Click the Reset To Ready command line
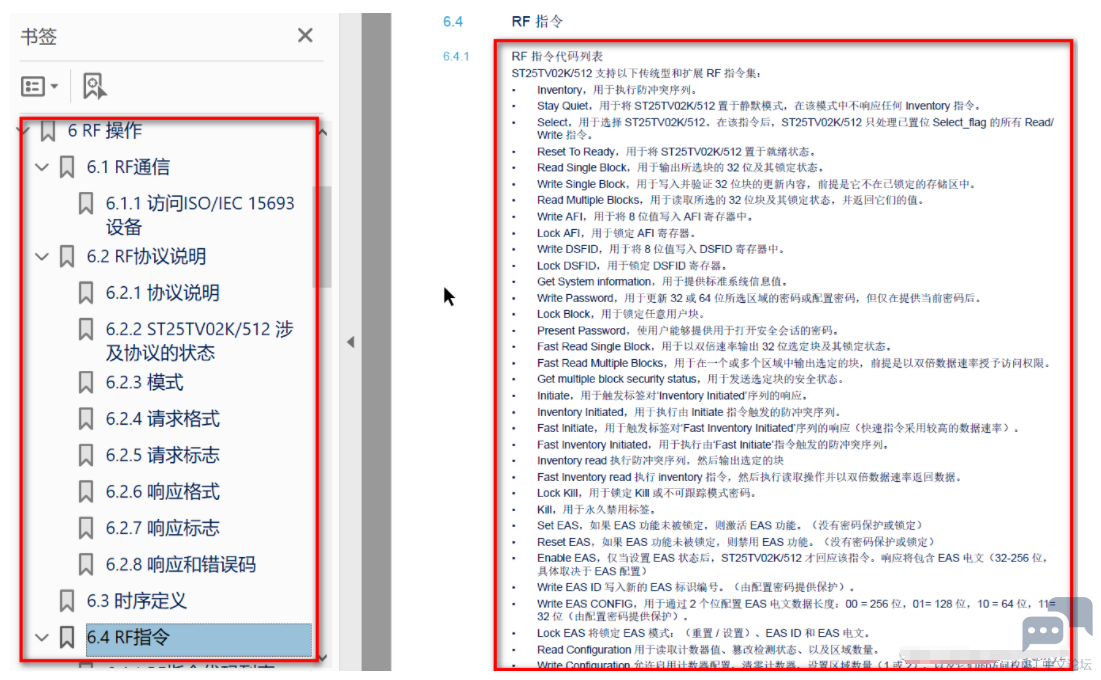The image size is (1101, 680). coord(677,152)
